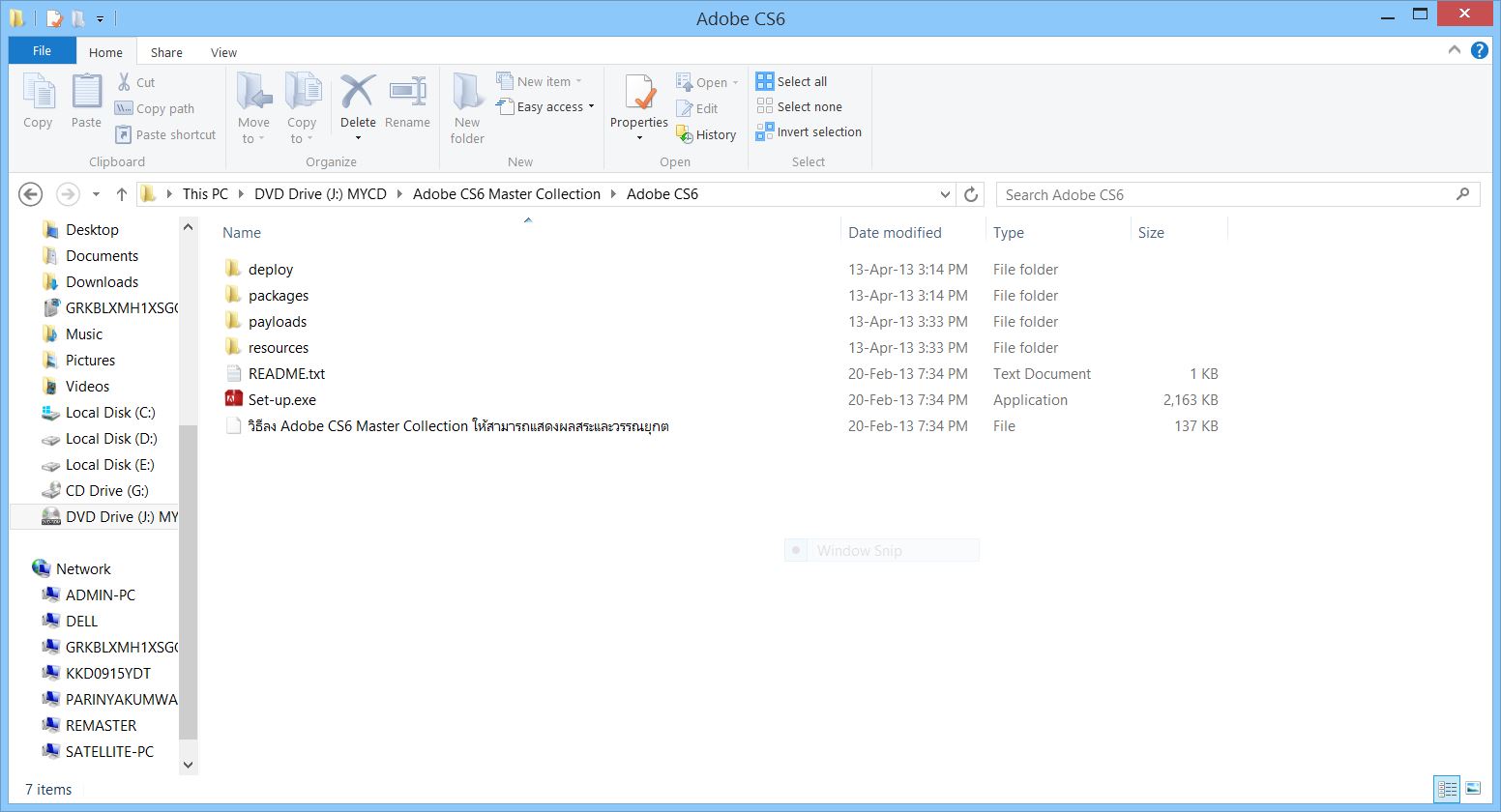
Task: Minimize the ribbon with the chevron
Action: tap(1455, 50)
